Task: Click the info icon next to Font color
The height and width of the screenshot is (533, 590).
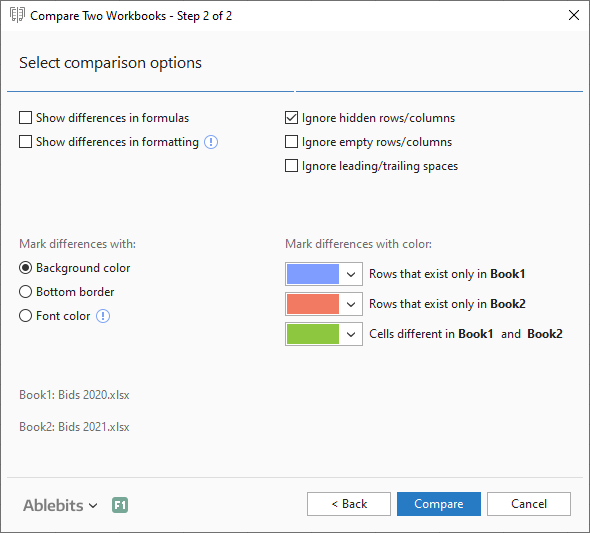Action: pos(103,316)
